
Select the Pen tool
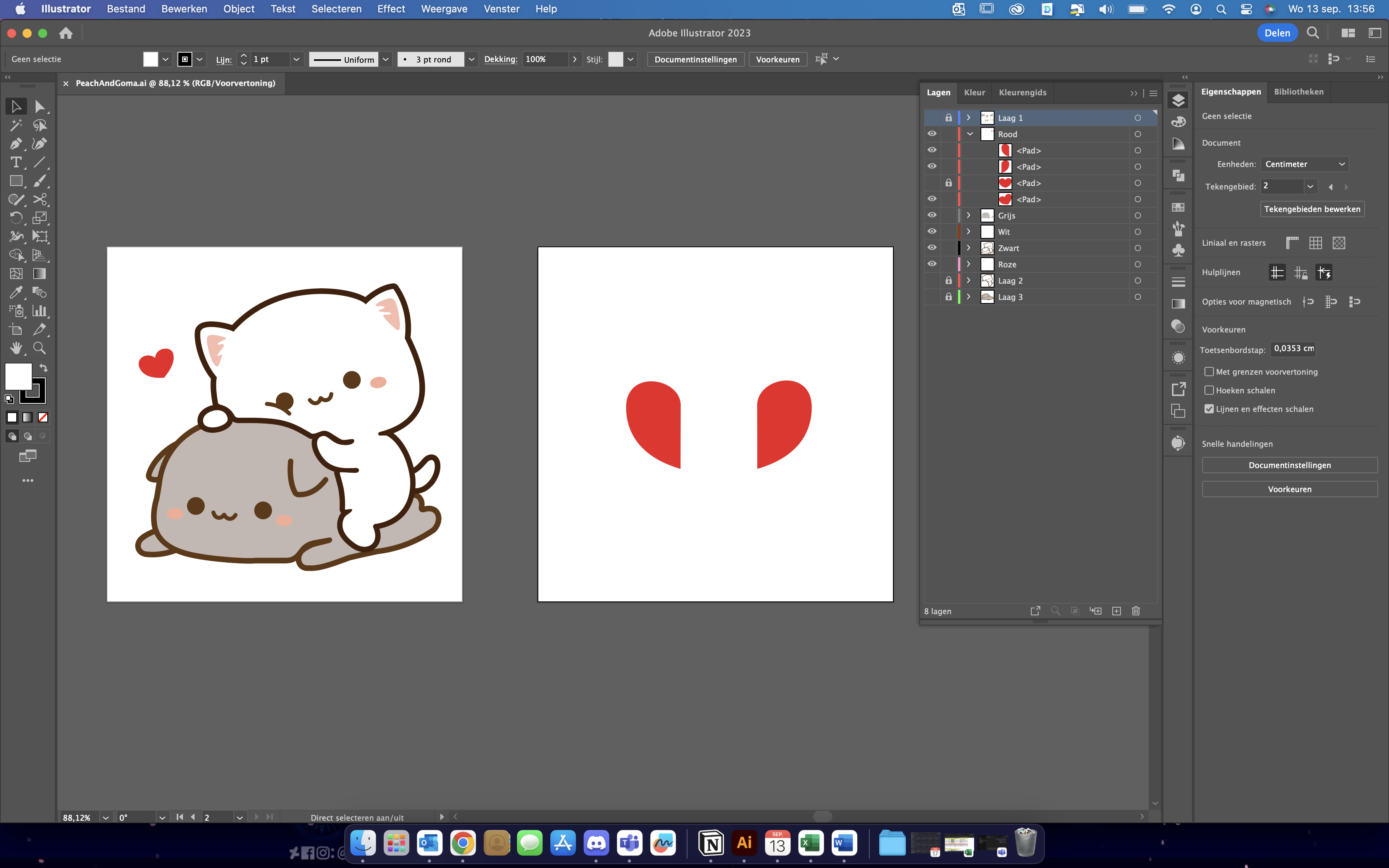click(x=16, y=143)
